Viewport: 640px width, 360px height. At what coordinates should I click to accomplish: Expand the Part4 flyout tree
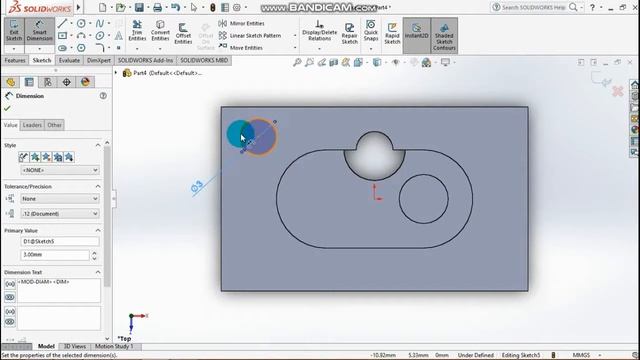116,73
